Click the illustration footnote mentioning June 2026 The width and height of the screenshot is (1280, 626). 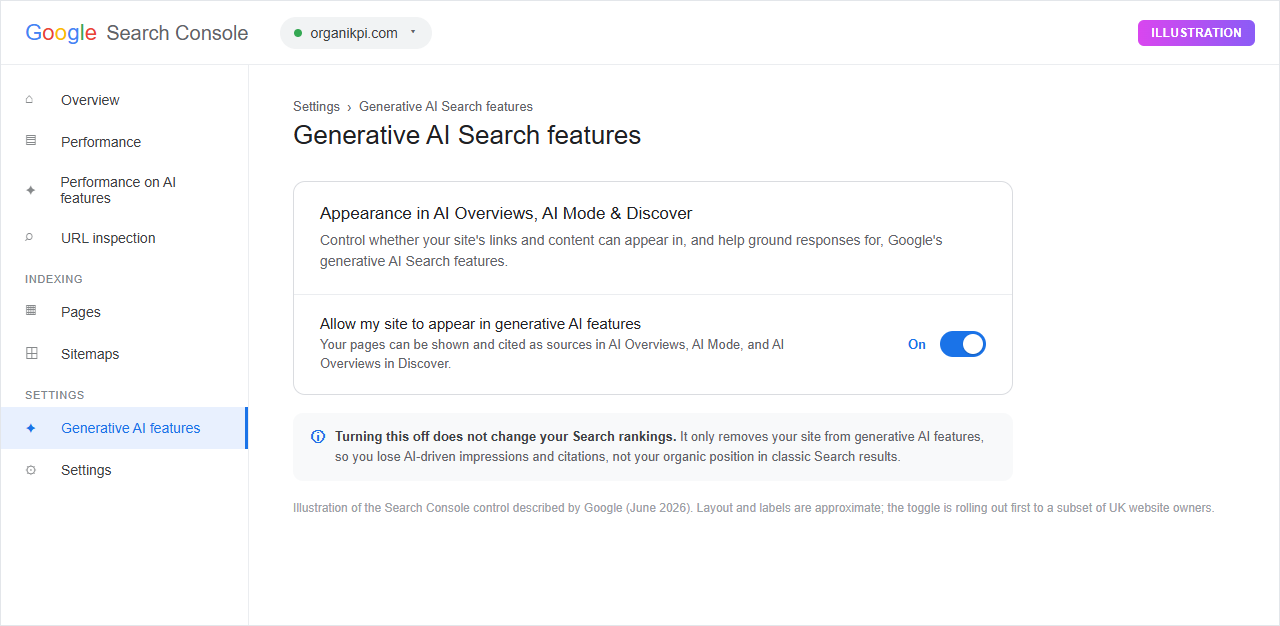[753, 508]
